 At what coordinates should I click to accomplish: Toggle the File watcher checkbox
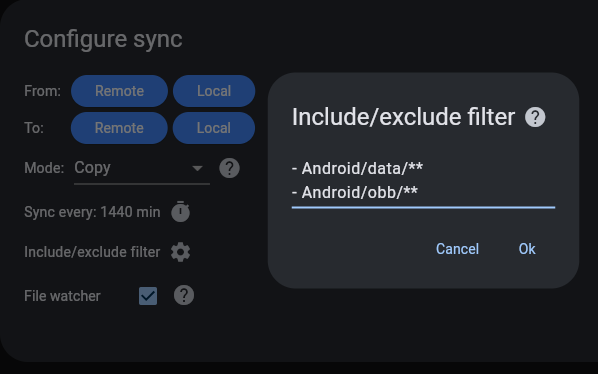tap(148, 296)
